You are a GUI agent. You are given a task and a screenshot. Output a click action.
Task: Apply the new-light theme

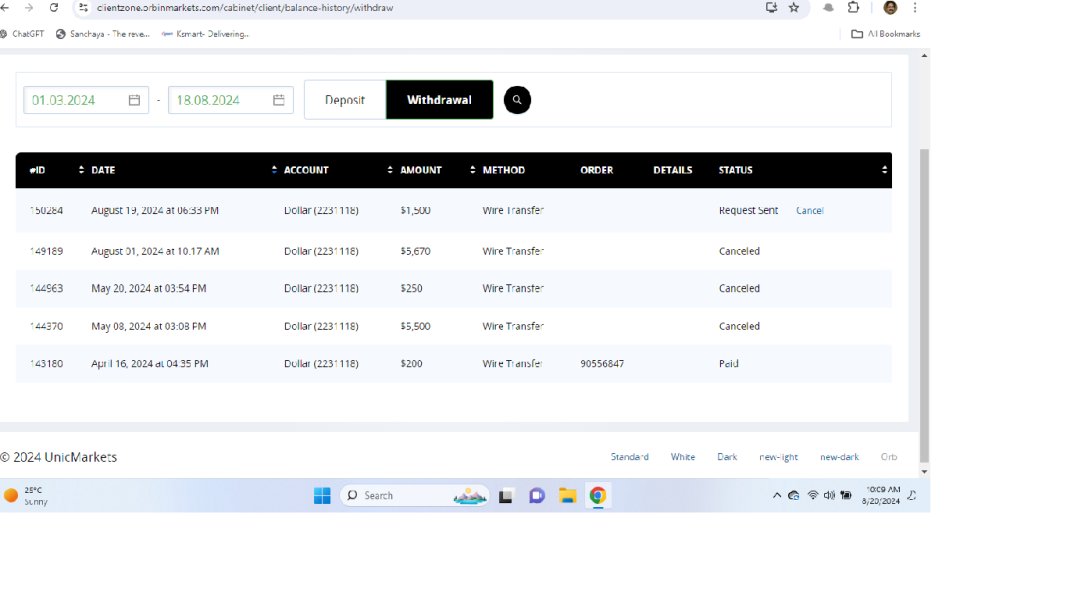(778, 457)
